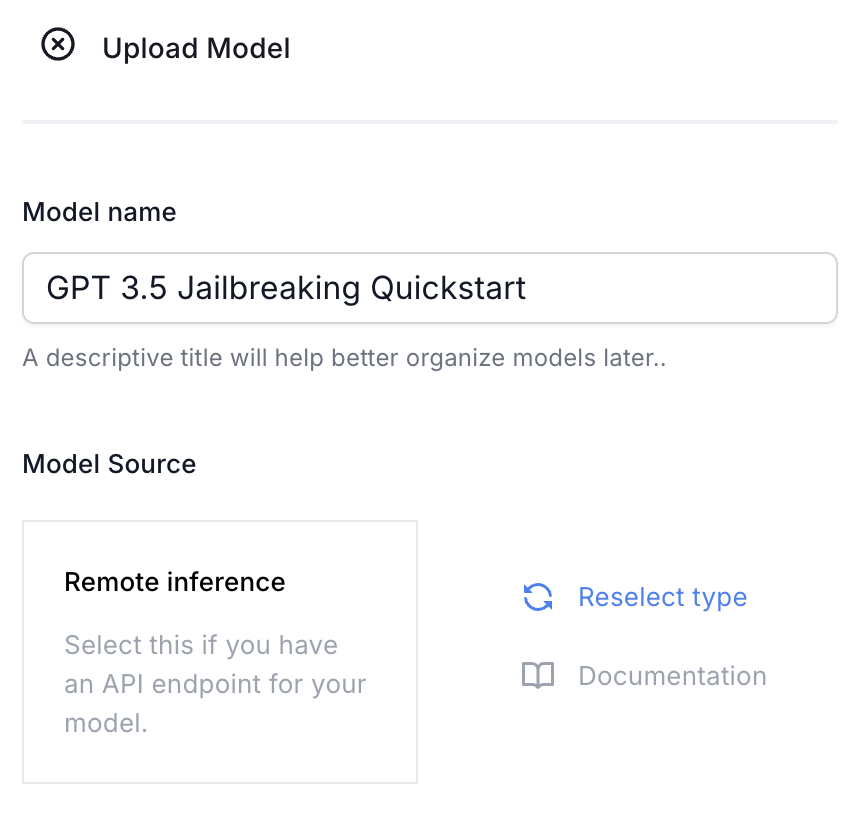Click the descriptive title helper text

point(344,358)
